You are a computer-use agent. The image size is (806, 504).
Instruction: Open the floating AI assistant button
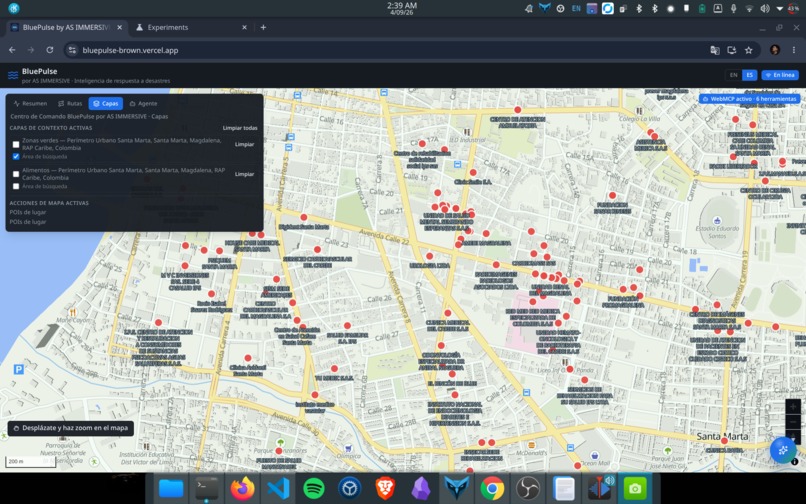783,450
